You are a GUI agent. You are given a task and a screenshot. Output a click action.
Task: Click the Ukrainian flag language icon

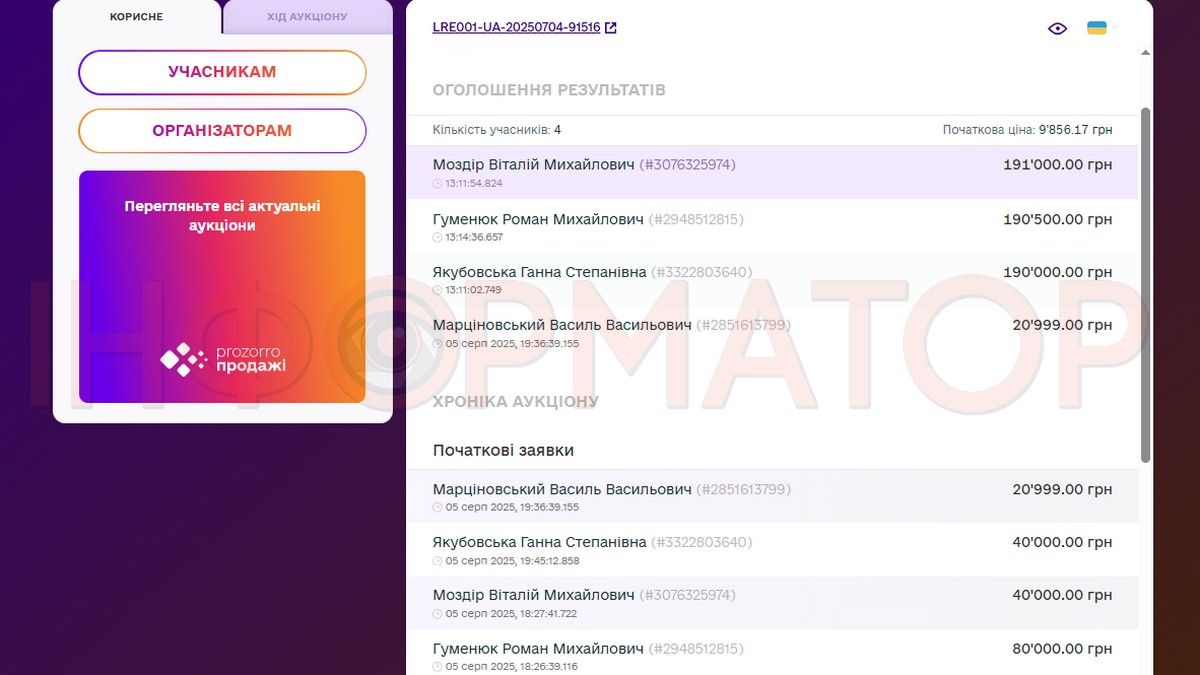pyautogui.click(x=1096, y=28)
